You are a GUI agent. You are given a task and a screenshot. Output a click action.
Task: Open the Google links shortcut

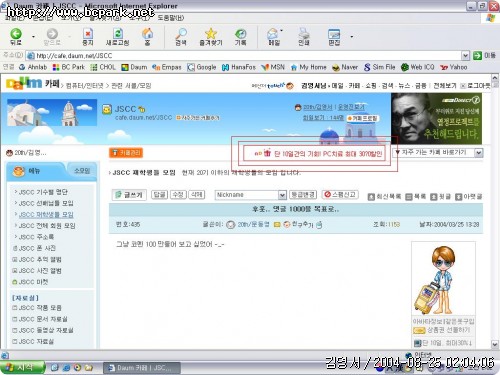pos(202,67)
